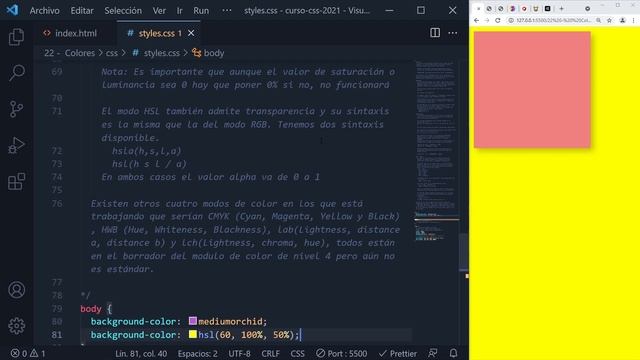Open the editor More Actions ellipsis
This screenshot has height=360, width=640.
(453, 33)
